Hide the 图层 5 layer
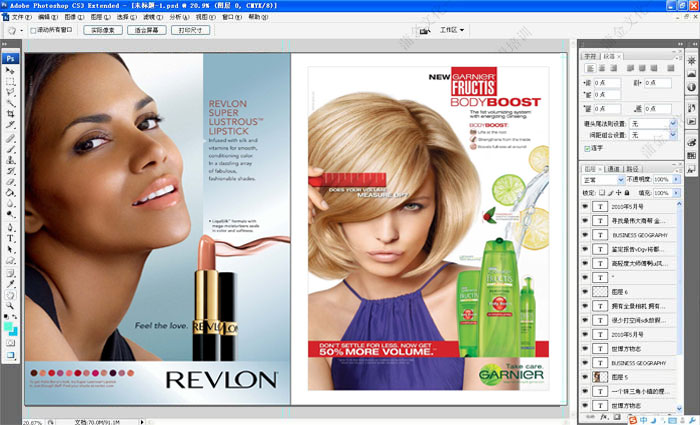 pos(585,377)
